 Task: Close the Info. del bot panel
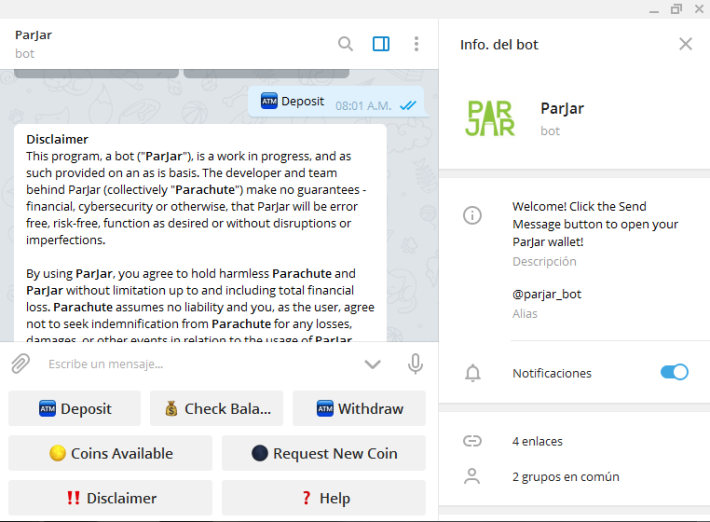tap(686, 44)
